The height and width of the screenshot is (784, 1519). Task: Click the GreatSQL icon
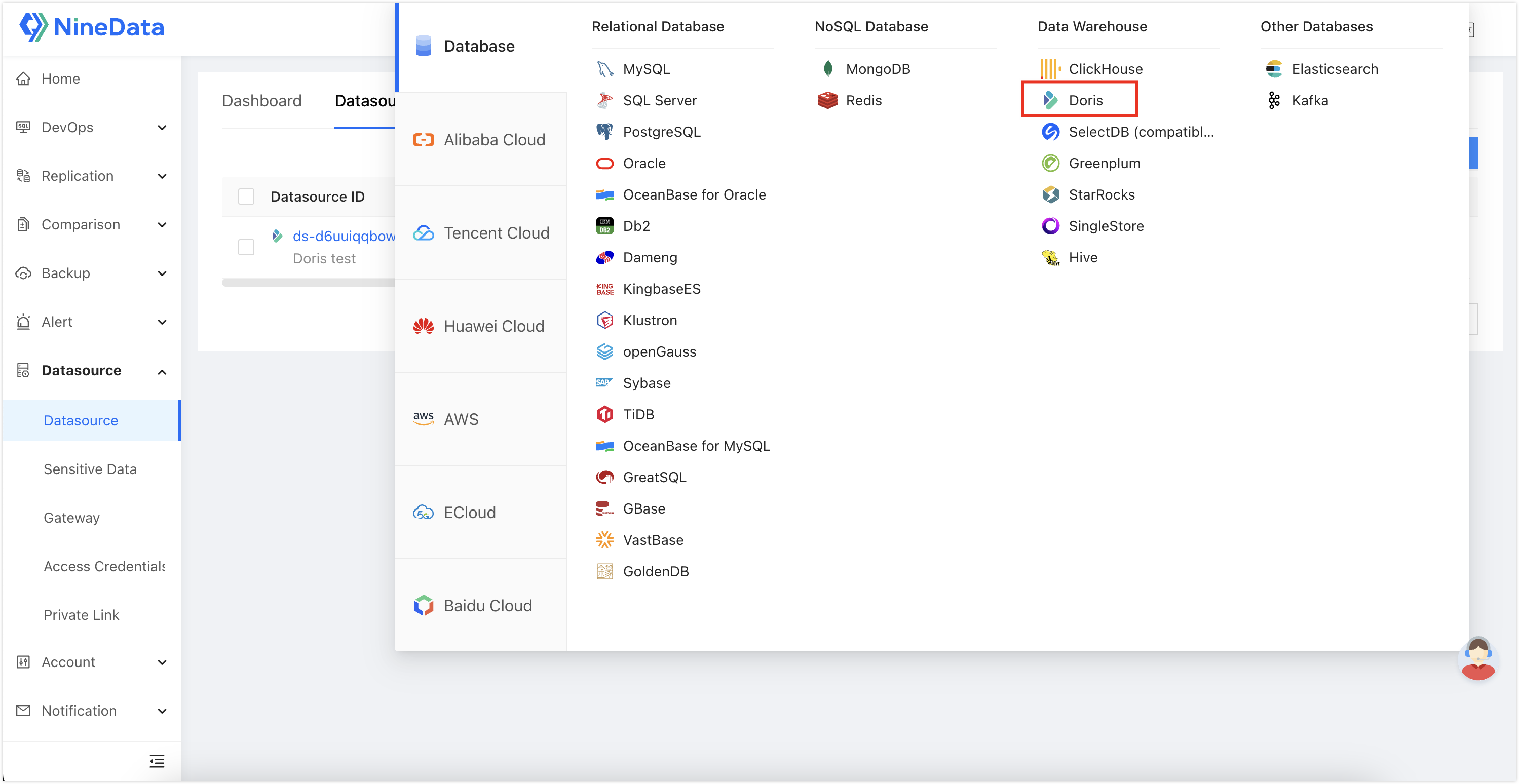pos(604,477)
